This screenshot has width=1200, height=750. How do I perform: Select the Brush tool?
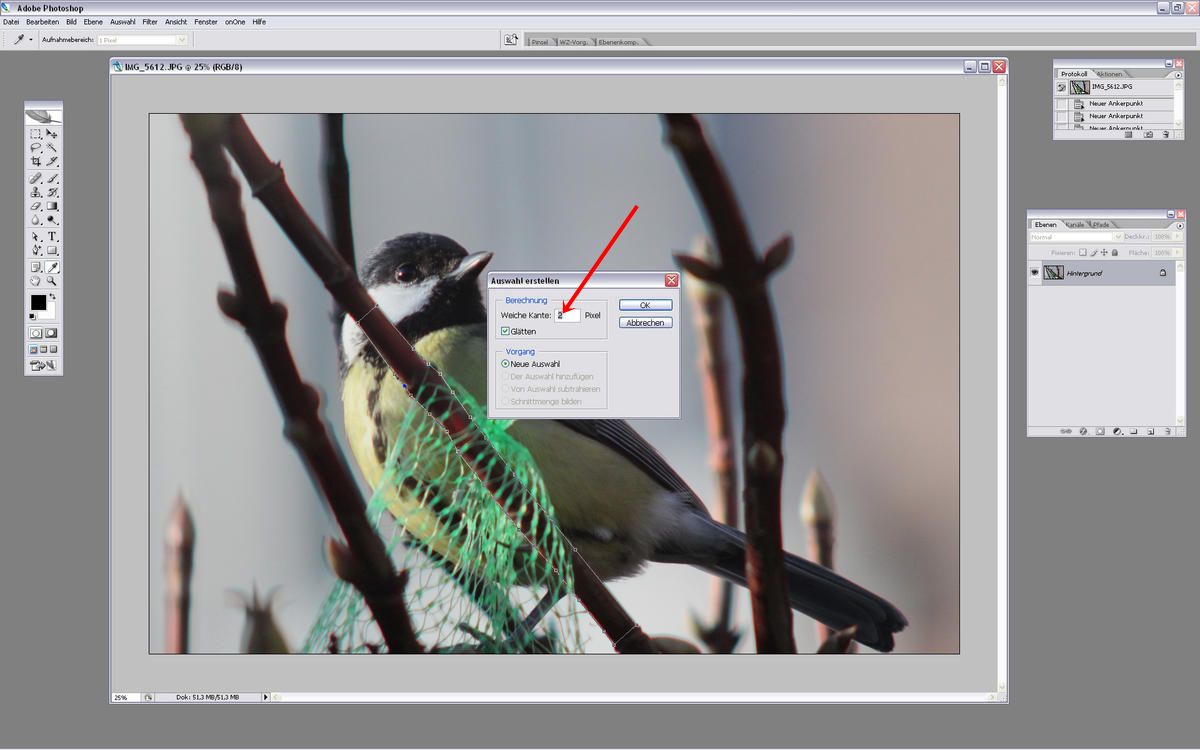52,178
